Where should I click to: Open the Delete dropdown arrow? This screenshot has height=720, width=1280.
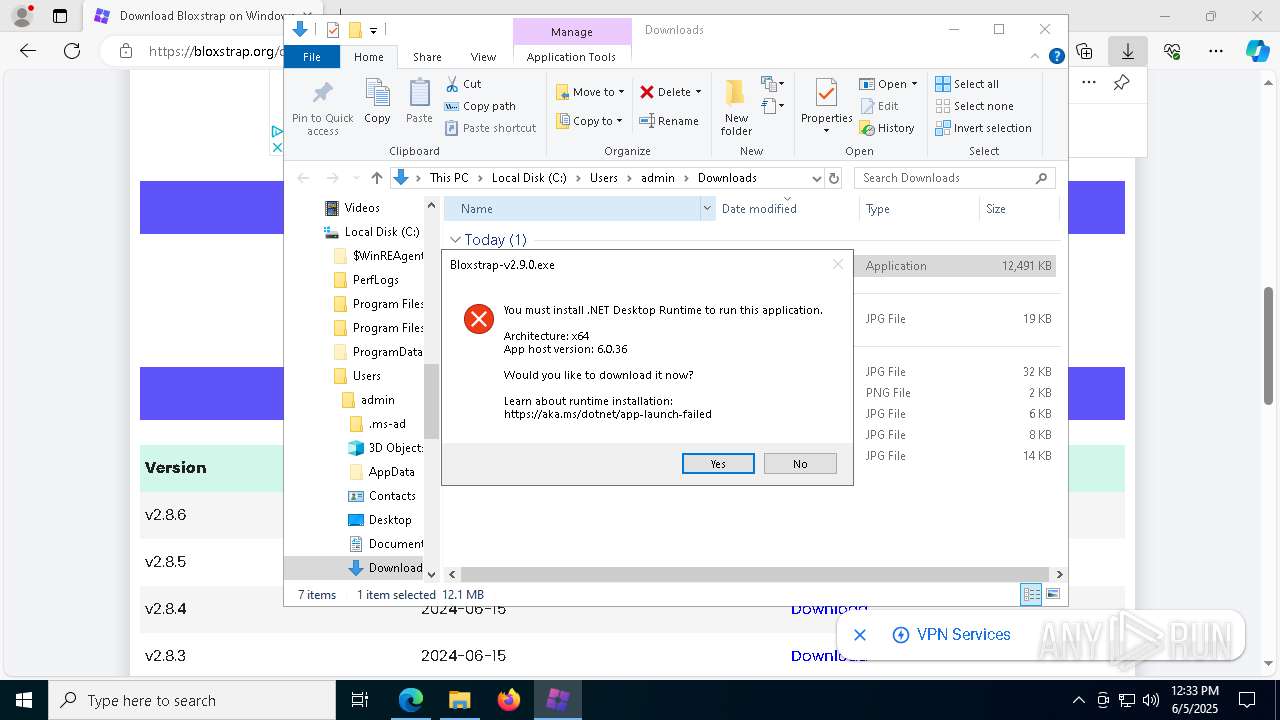click(698, 92)
